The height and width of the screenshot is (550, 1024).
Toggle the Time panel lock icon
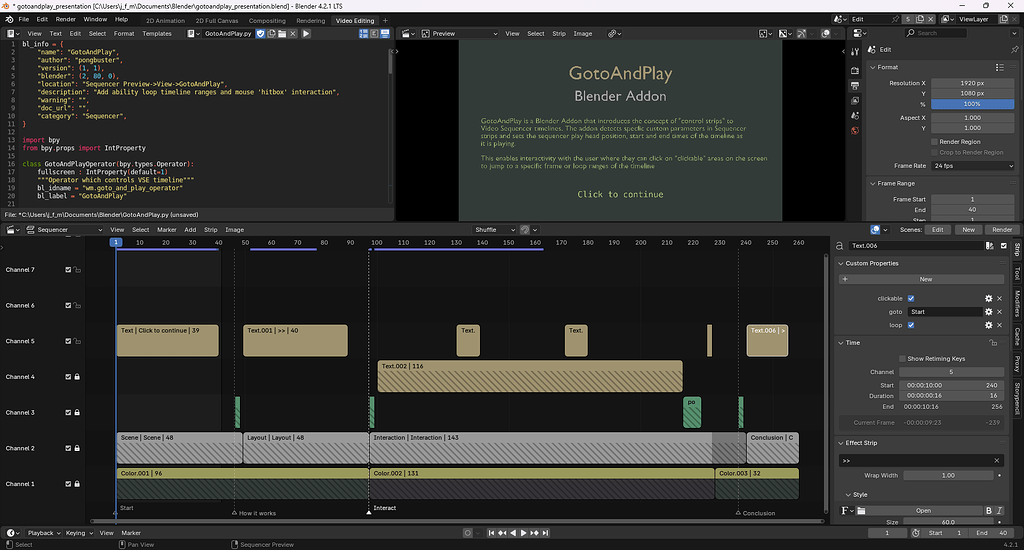[993, 343]
